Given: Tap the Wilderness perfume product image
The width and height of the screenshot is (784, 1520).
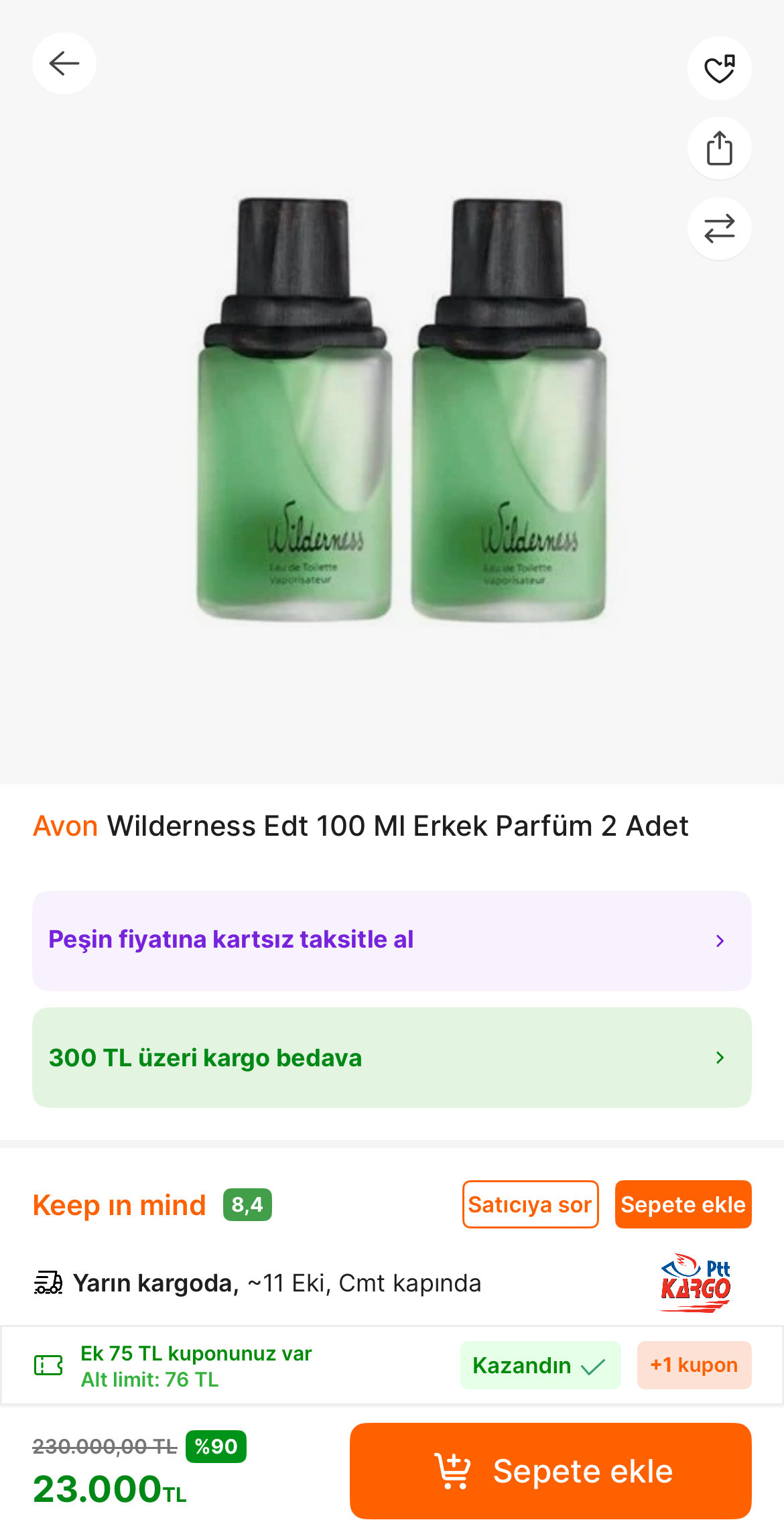Looking at the screenshot, I should (x=401, y=409).
